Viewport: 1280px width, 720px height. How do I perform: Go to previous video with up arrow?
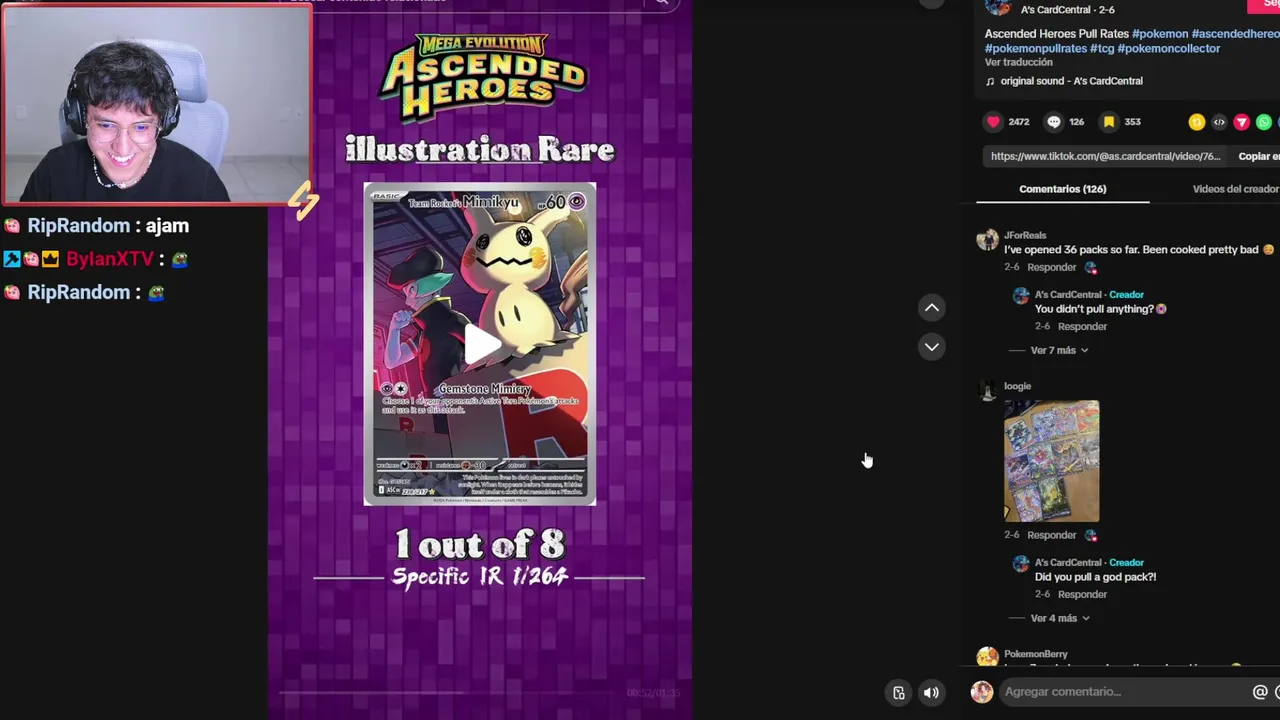(x=931, y=308)
